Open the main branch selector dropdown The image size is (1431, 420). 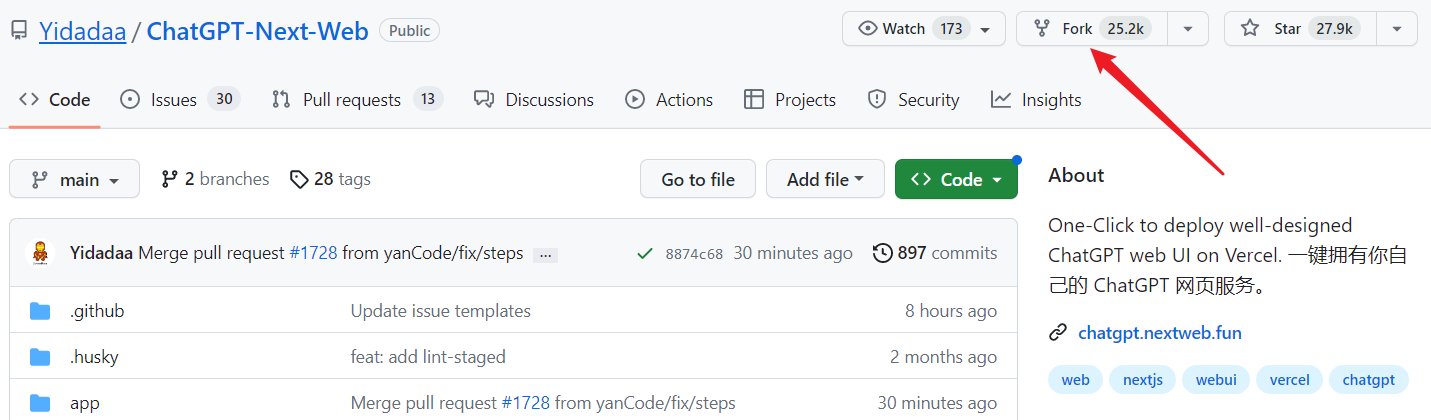[x=75, y=179]
